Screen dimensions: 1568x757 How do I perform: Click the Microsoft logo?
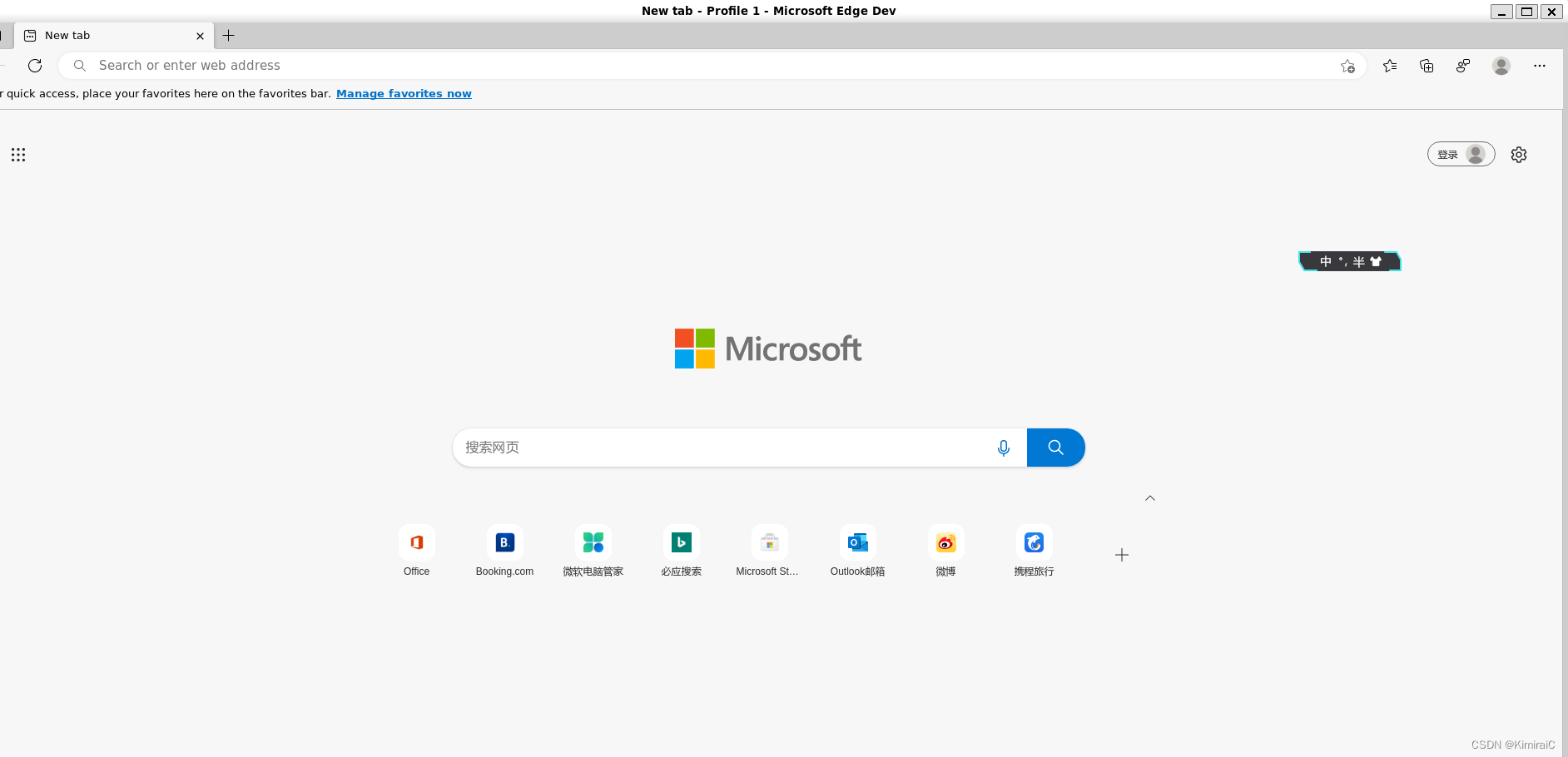[768, 349]
